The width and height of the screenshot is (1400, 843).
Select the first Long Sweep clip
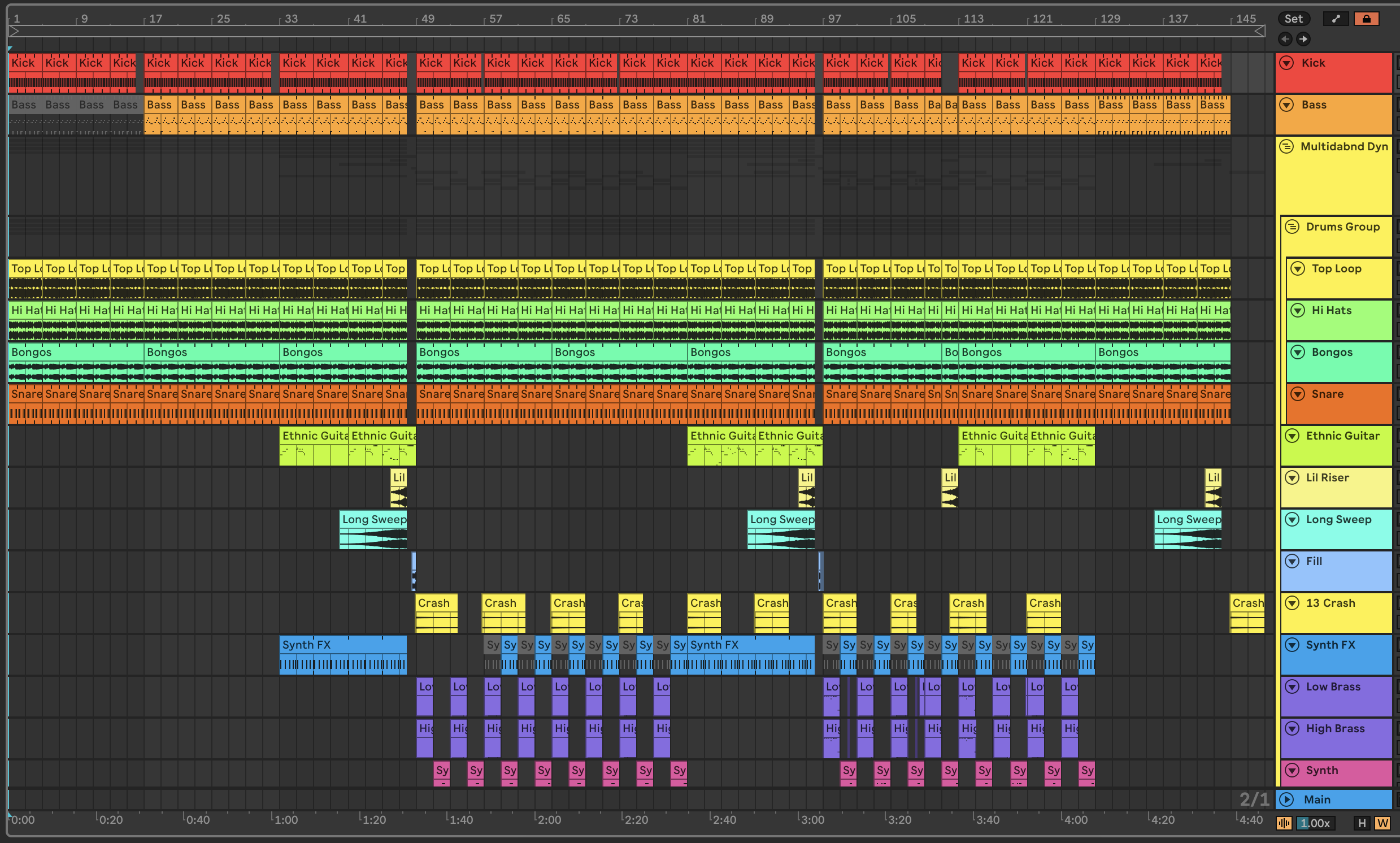(x=373, y=519)
